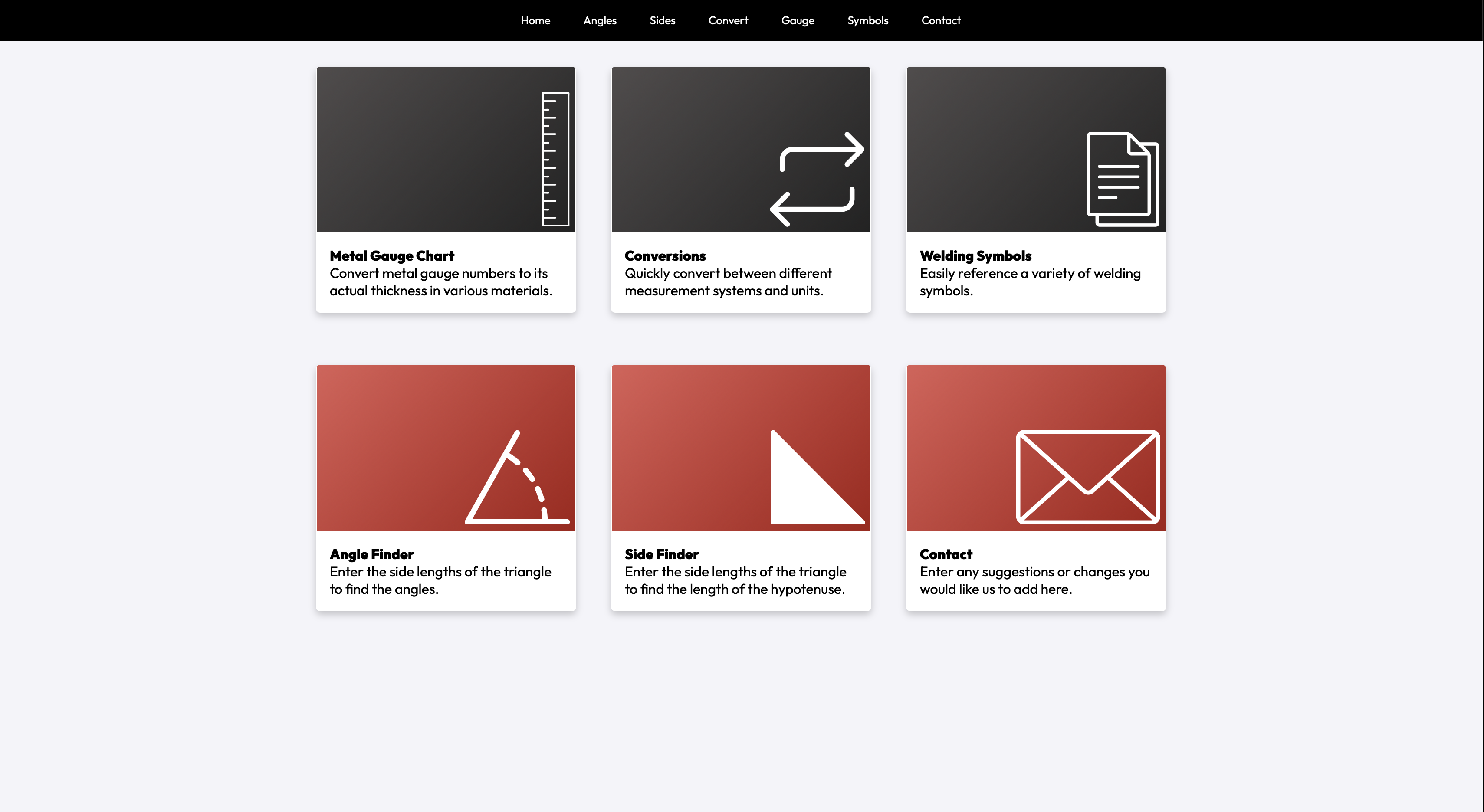Click the dashed-arc angle icon on Angle Finder
This screenshot has width=1484, height=812.
click(x=517, y=478)
